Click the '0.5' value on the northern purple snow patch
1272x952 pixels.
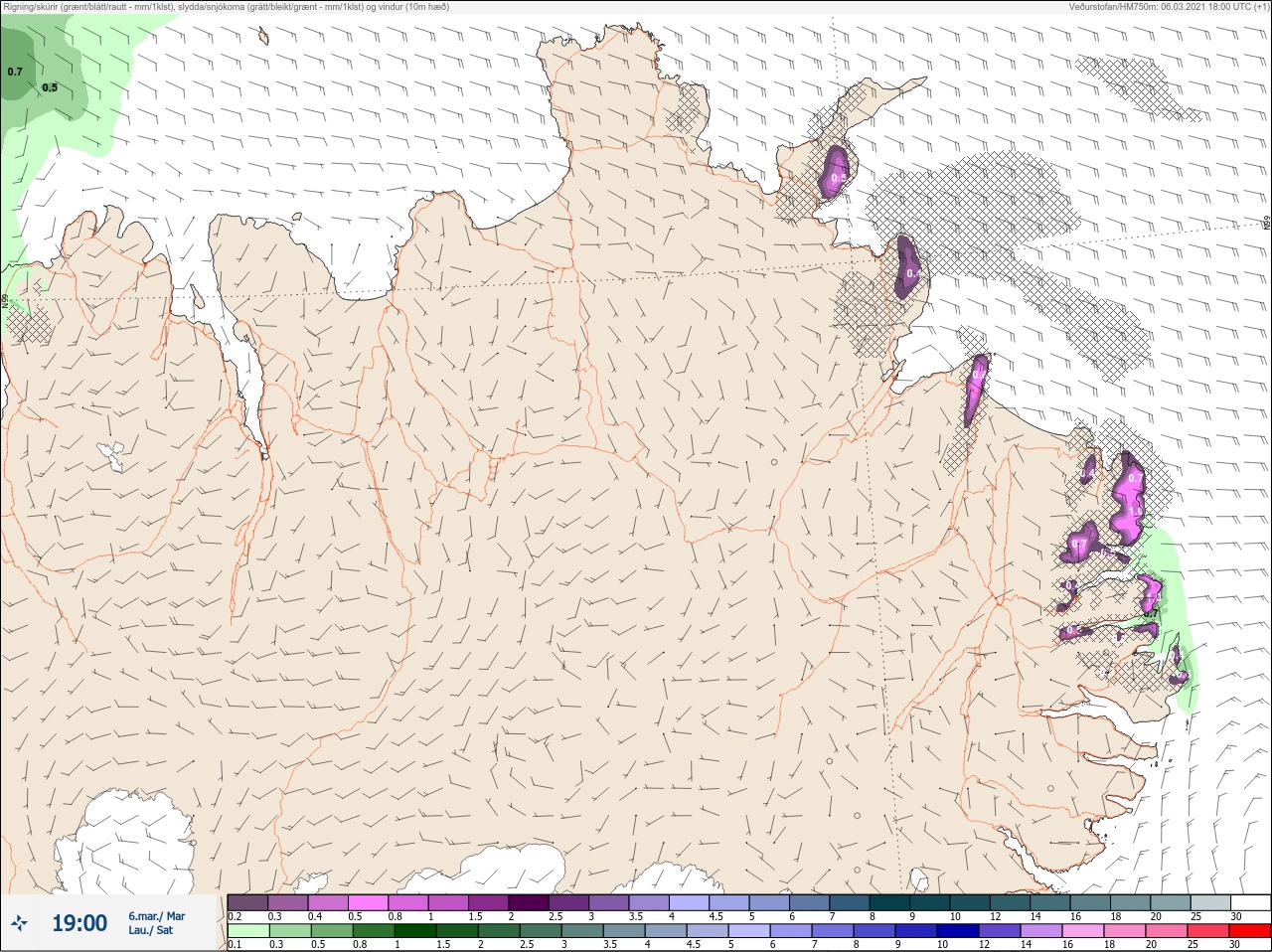pos(838,179)
